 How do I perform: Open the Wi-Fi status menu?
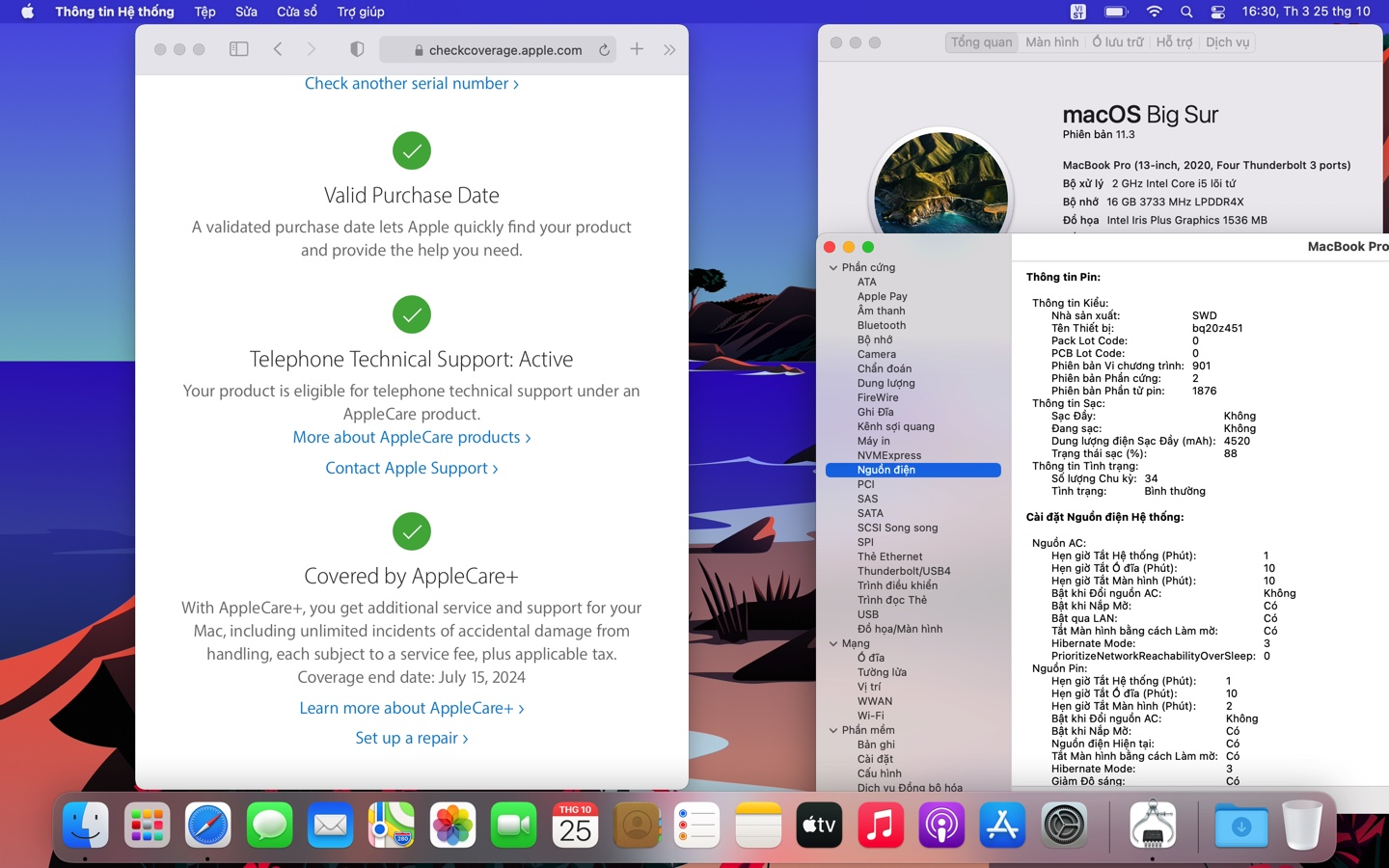1154,12
